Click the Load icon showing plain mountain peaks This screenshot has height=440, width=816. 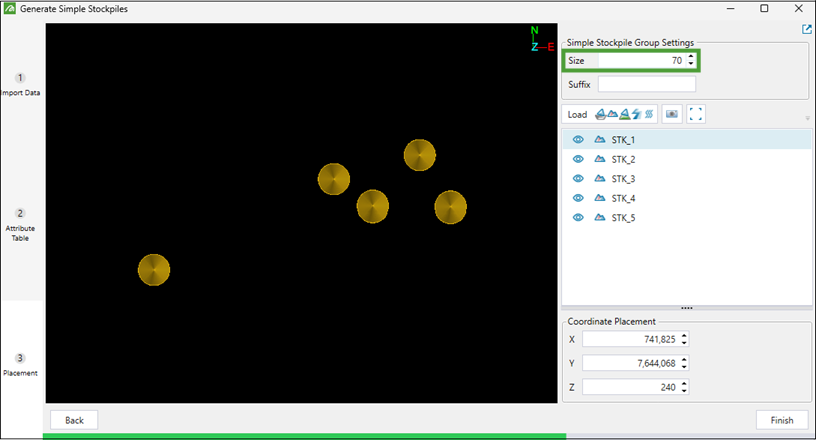[x=613, y=114]
